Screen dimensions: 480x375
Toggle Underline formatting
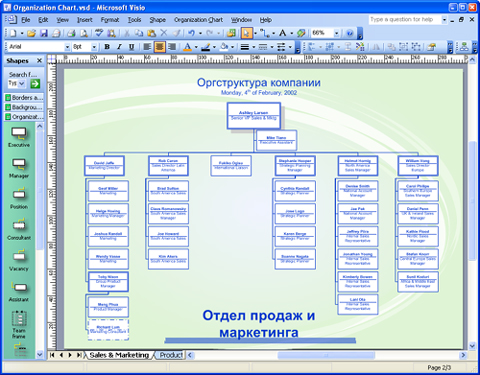(132, 47)
